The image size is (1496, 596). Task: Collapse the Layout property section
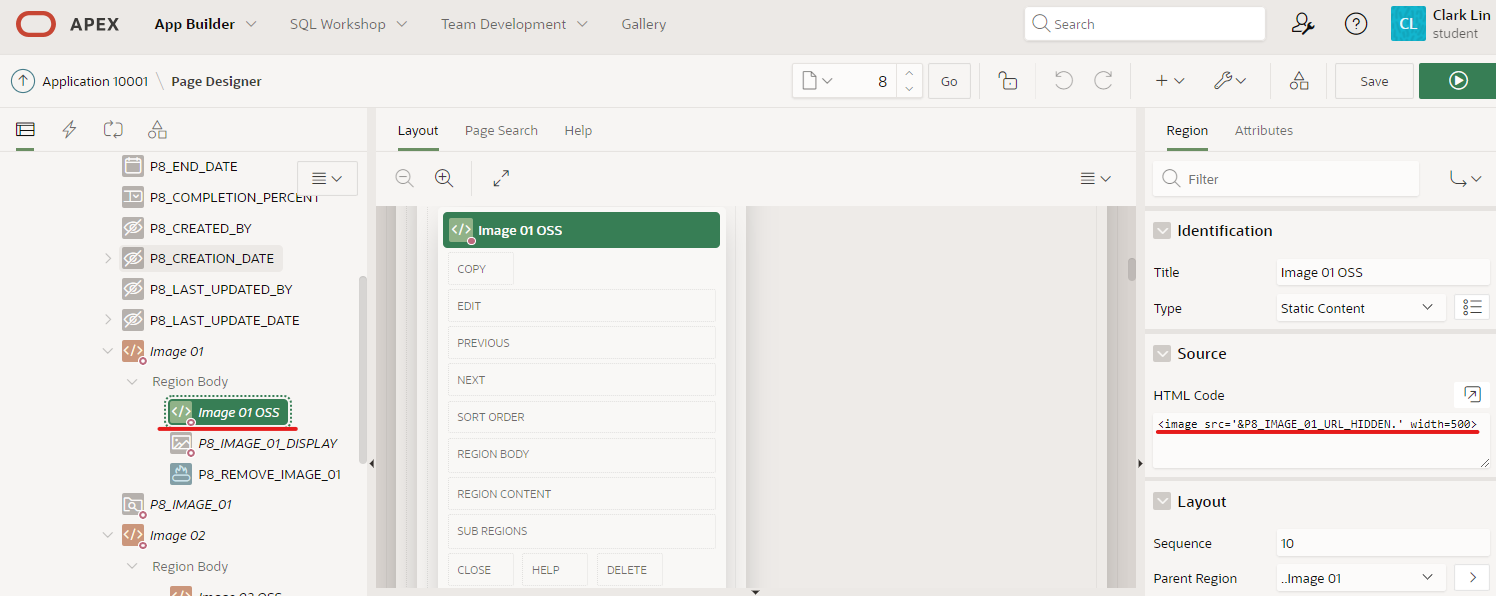tap(1161, 502)
